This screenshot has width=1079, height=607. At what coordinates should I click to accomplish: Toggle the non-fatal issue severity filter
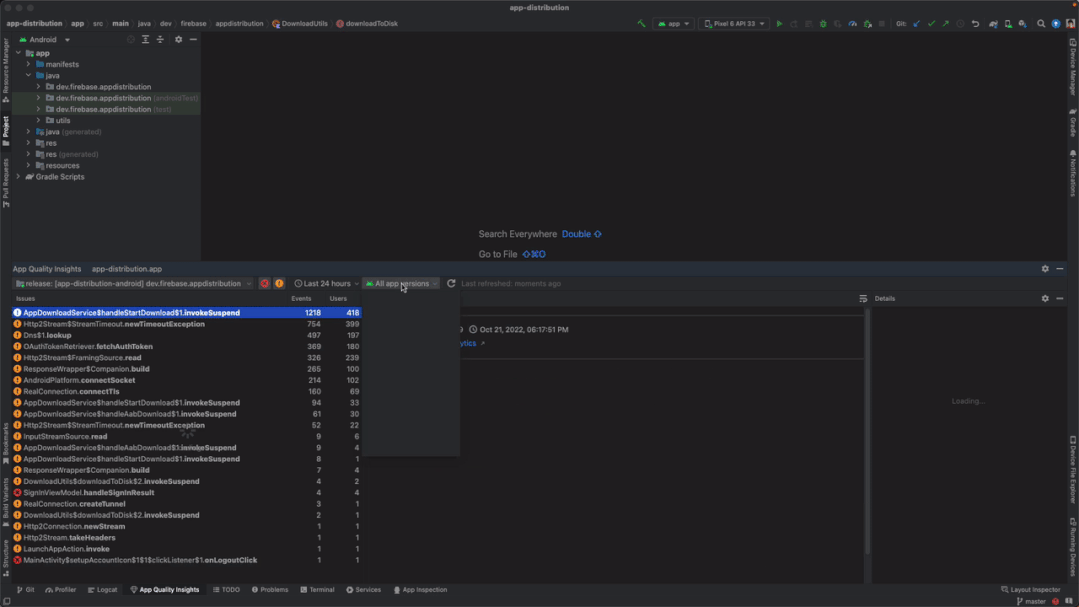(281, 283)
